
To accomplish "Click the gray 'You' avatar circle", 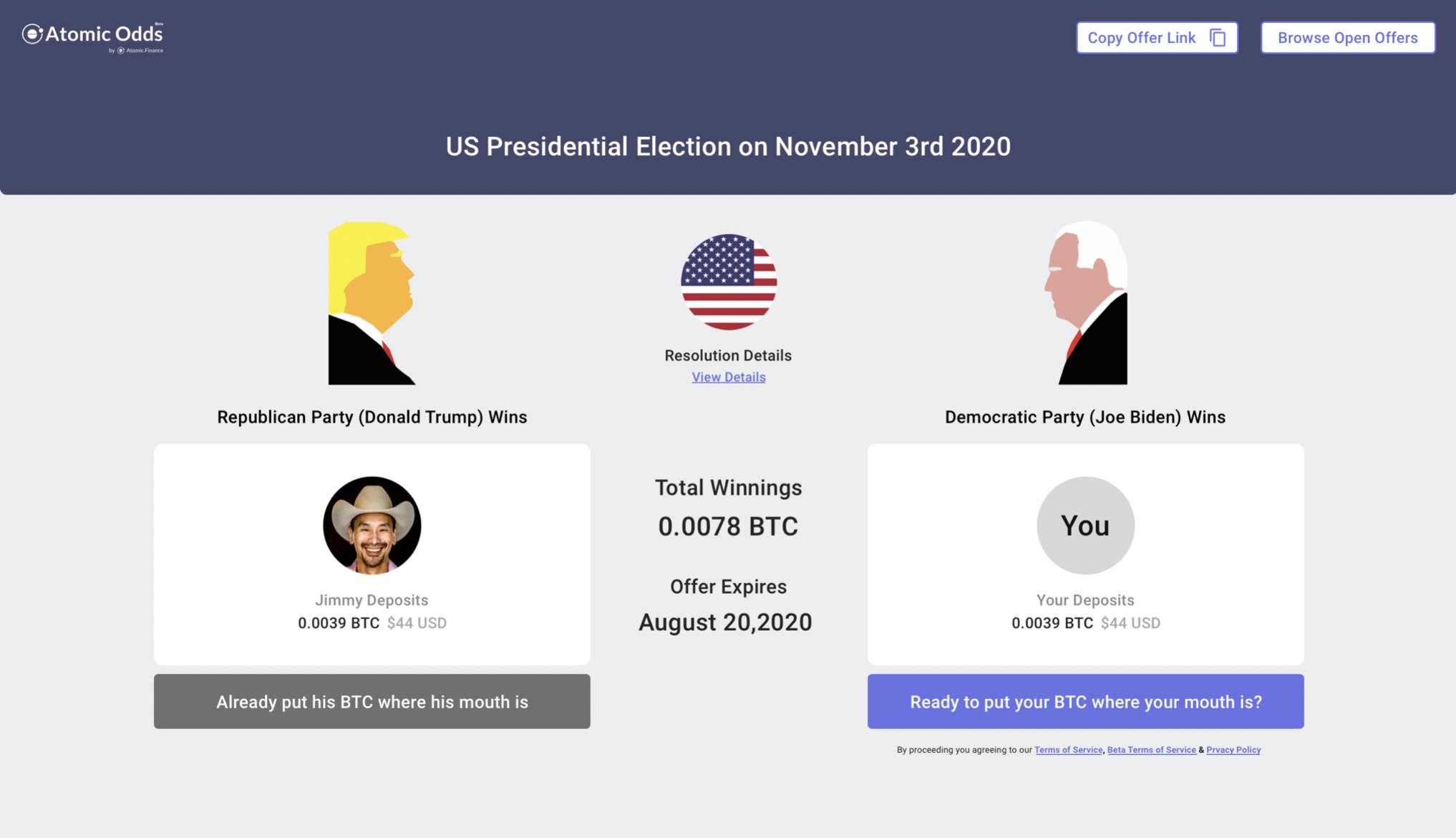I will pos(1085,526).
